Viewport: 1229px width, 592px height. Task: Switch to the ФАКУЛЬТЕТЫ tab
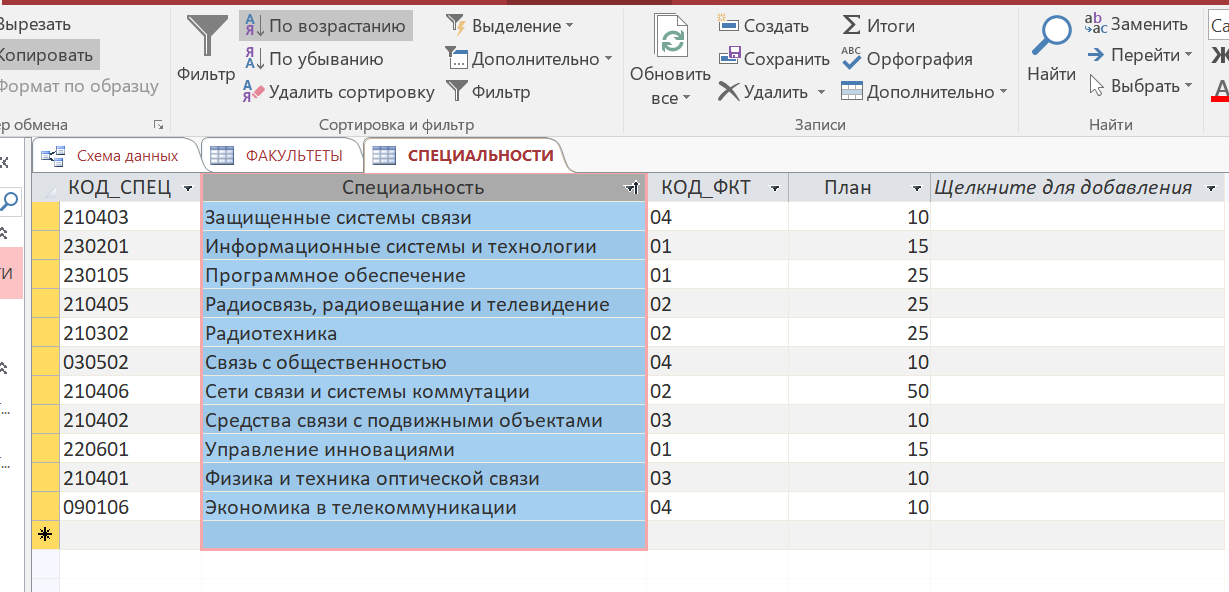[x=280, y=155]
